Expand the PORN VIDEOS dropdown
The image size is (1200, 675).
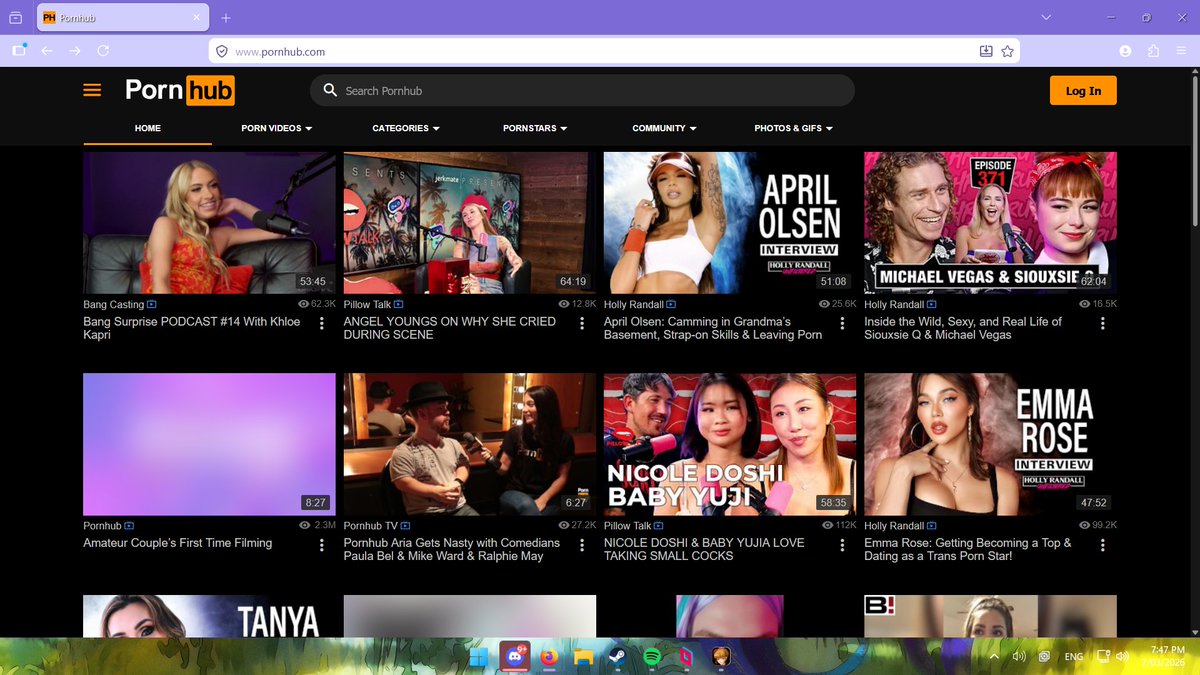tap(277, 128)
